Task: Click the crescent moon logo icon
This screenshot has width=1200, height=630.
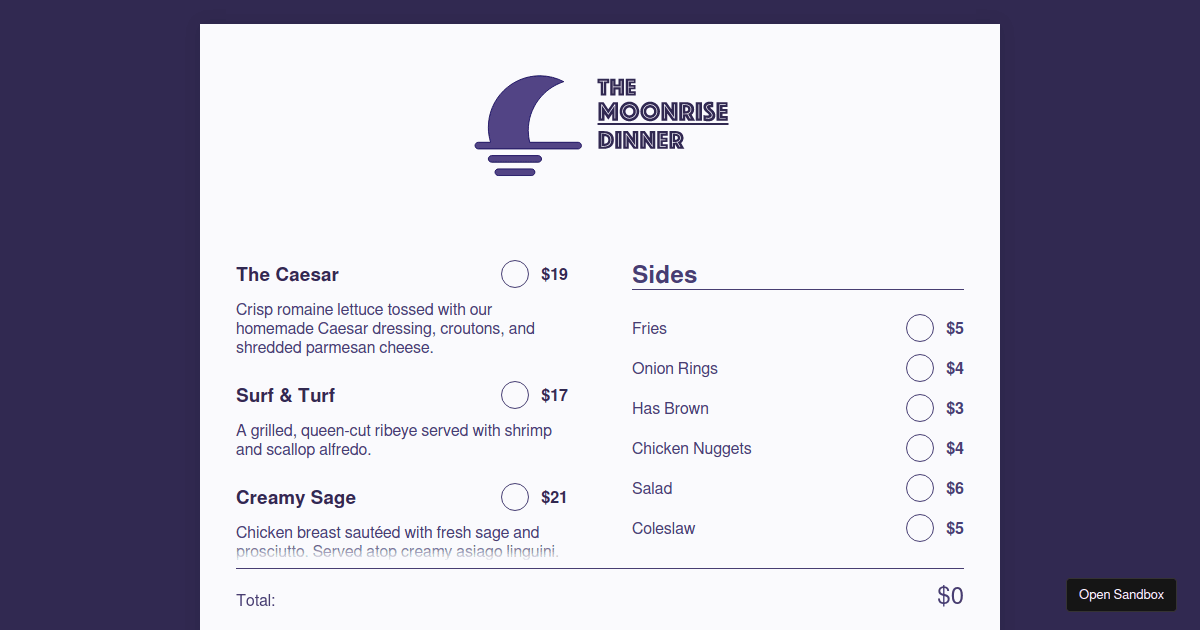Action: tap(527, 123)
